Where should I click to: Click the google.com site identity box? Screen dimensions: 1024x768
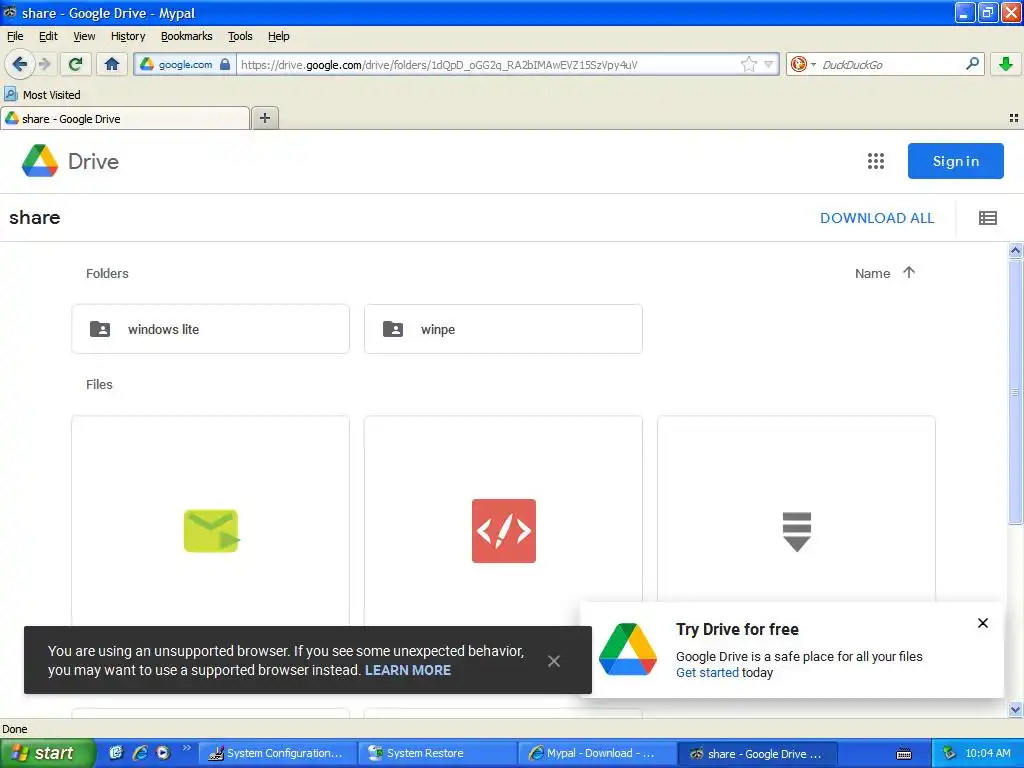[x=185, y=64]
